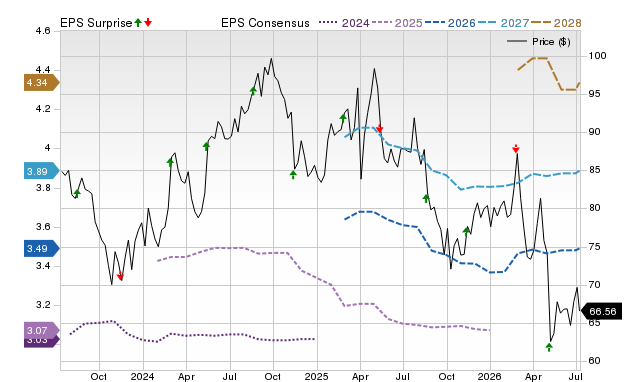Click the Oct label just before 2026
This screenshot has width=640, height=382.
pos(447,376)
